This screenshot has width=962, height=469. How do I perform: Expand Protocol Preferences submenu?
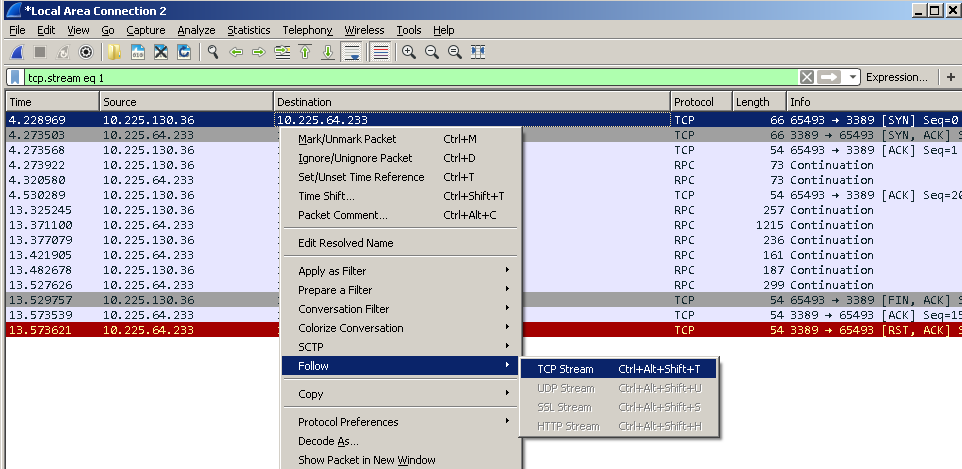401,422
